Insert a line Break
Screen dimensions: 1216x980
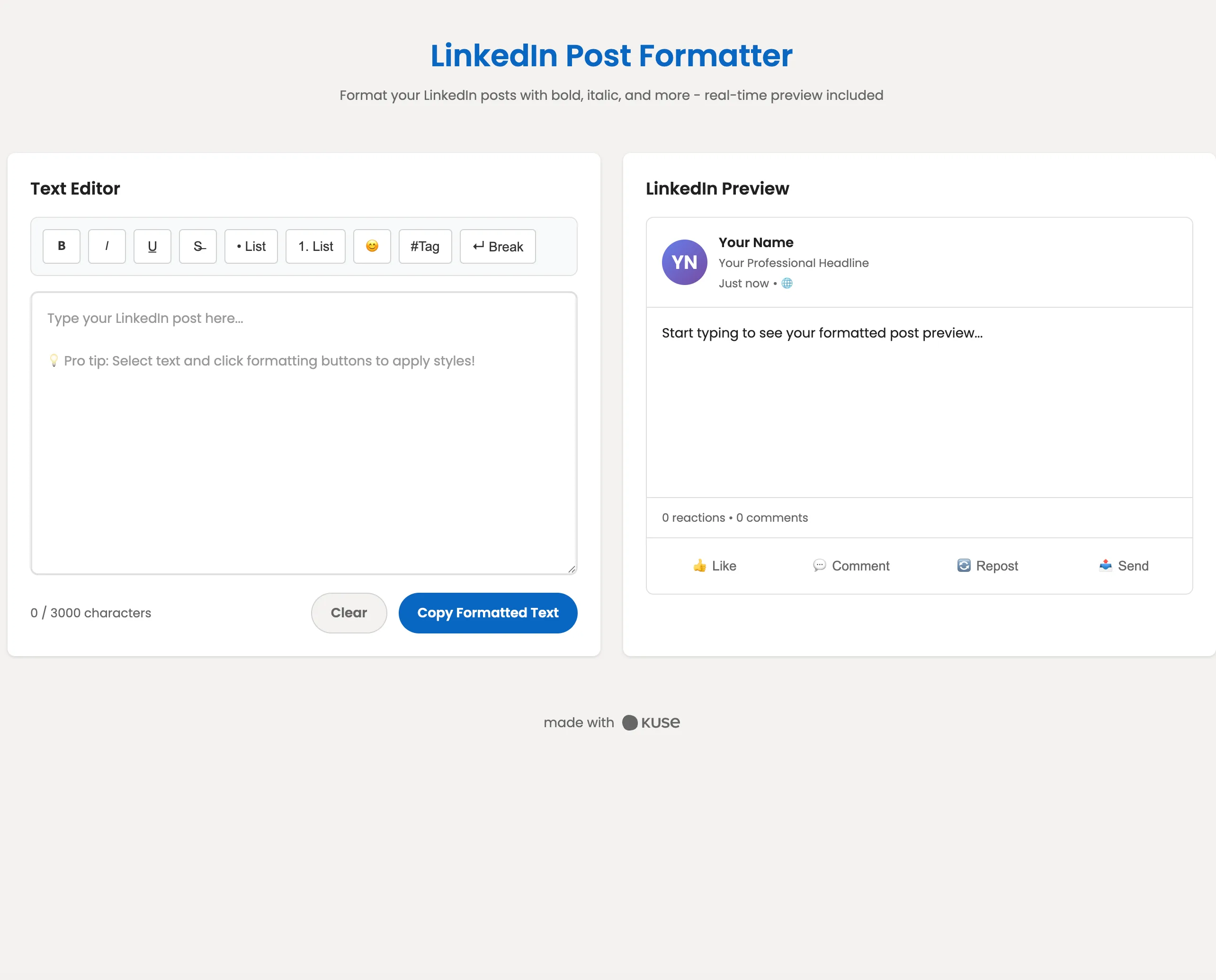click(x=498, y=246)
